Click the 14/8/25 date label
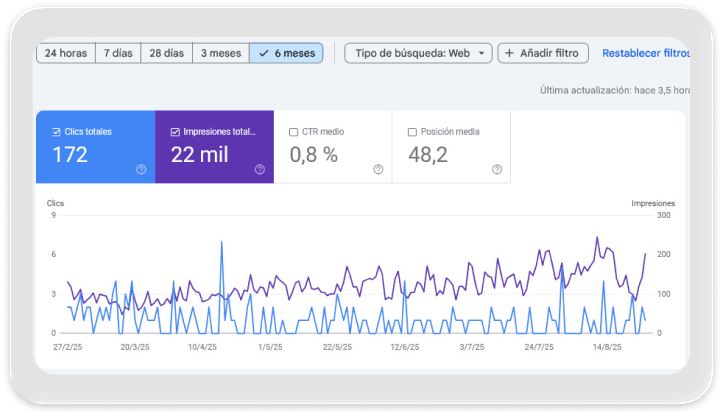 [x=607, y=347]
